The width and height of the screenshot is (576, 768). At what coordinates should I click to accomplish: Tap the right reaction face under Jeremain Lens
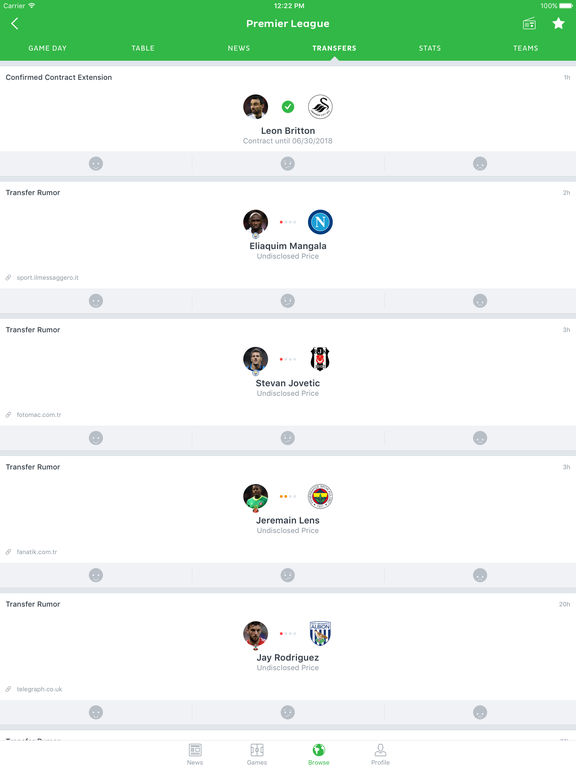[x=480, y=575]
